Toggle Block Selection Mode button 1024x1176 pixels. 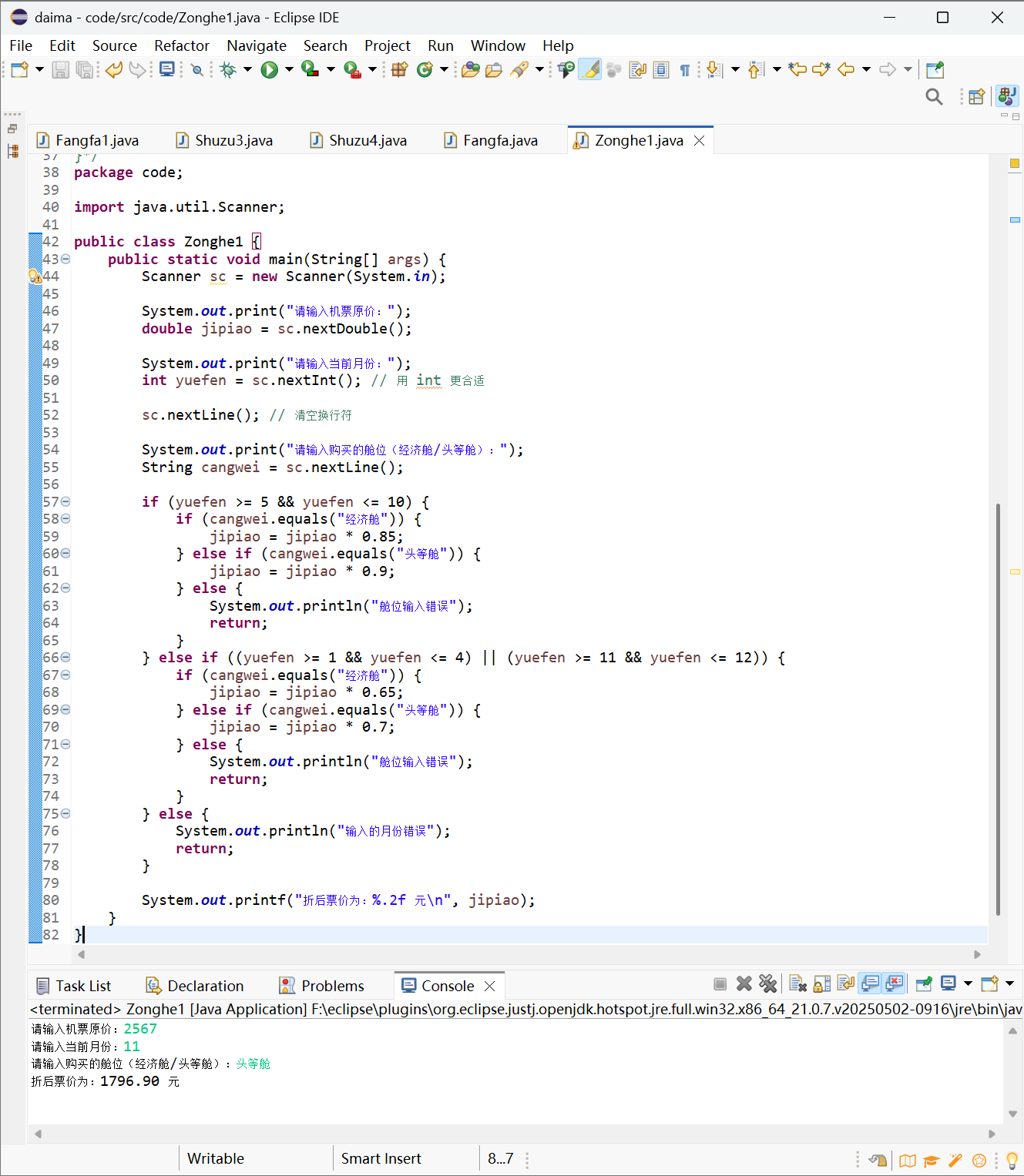(x=661, y=70)
